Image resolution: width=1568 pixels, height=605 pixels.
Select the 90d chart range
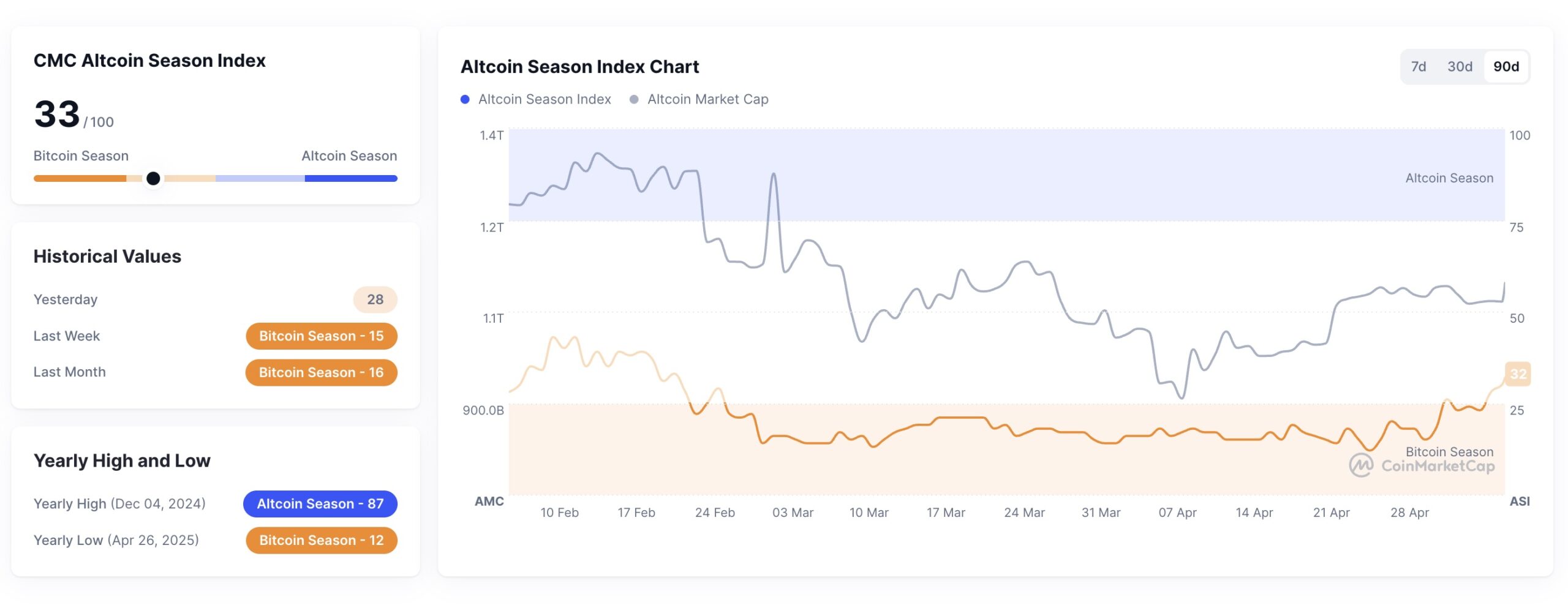coord(1506,67)
